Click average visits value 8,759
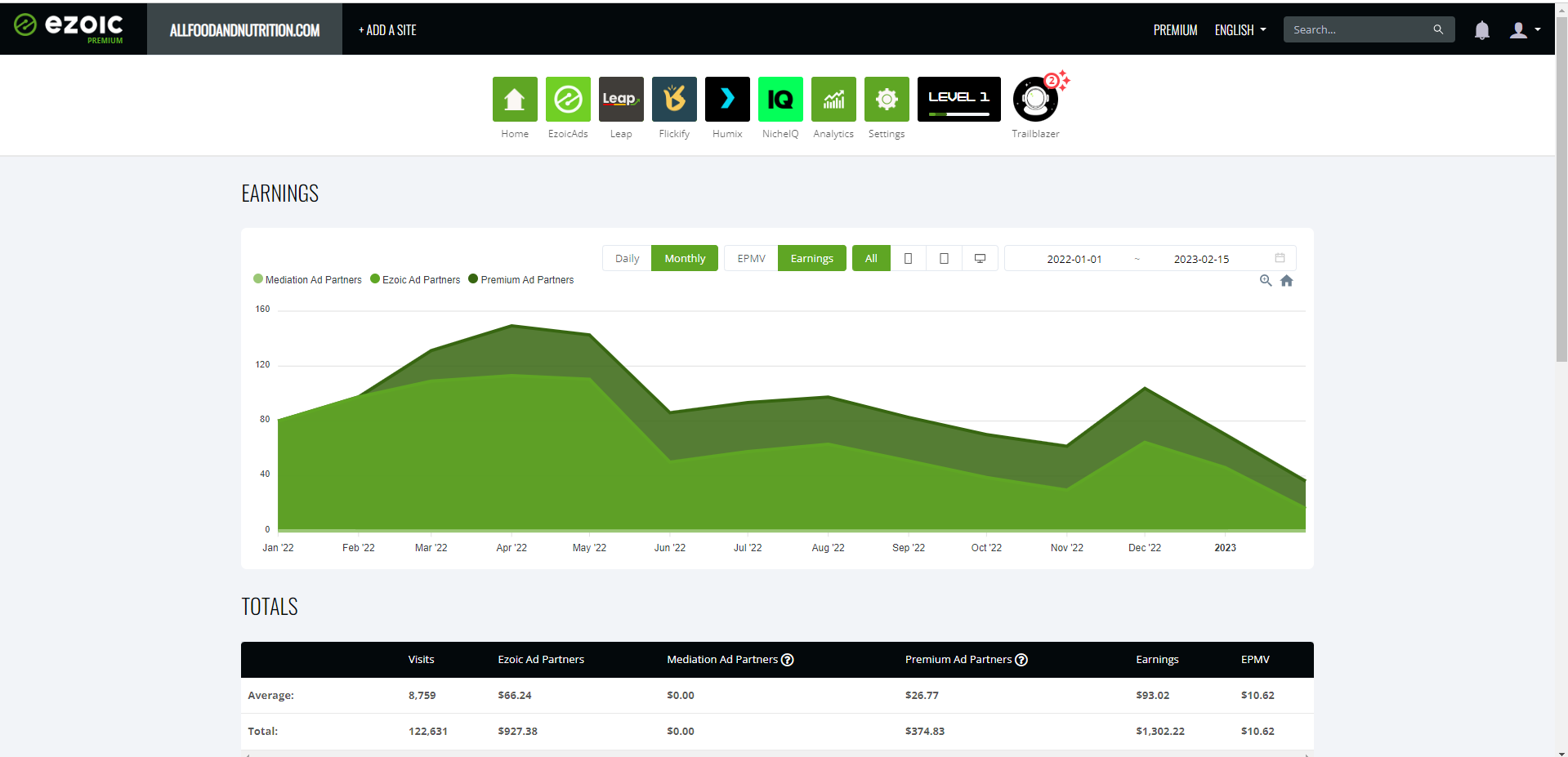This screenshot has width=1568, height=757. (422, 695)
